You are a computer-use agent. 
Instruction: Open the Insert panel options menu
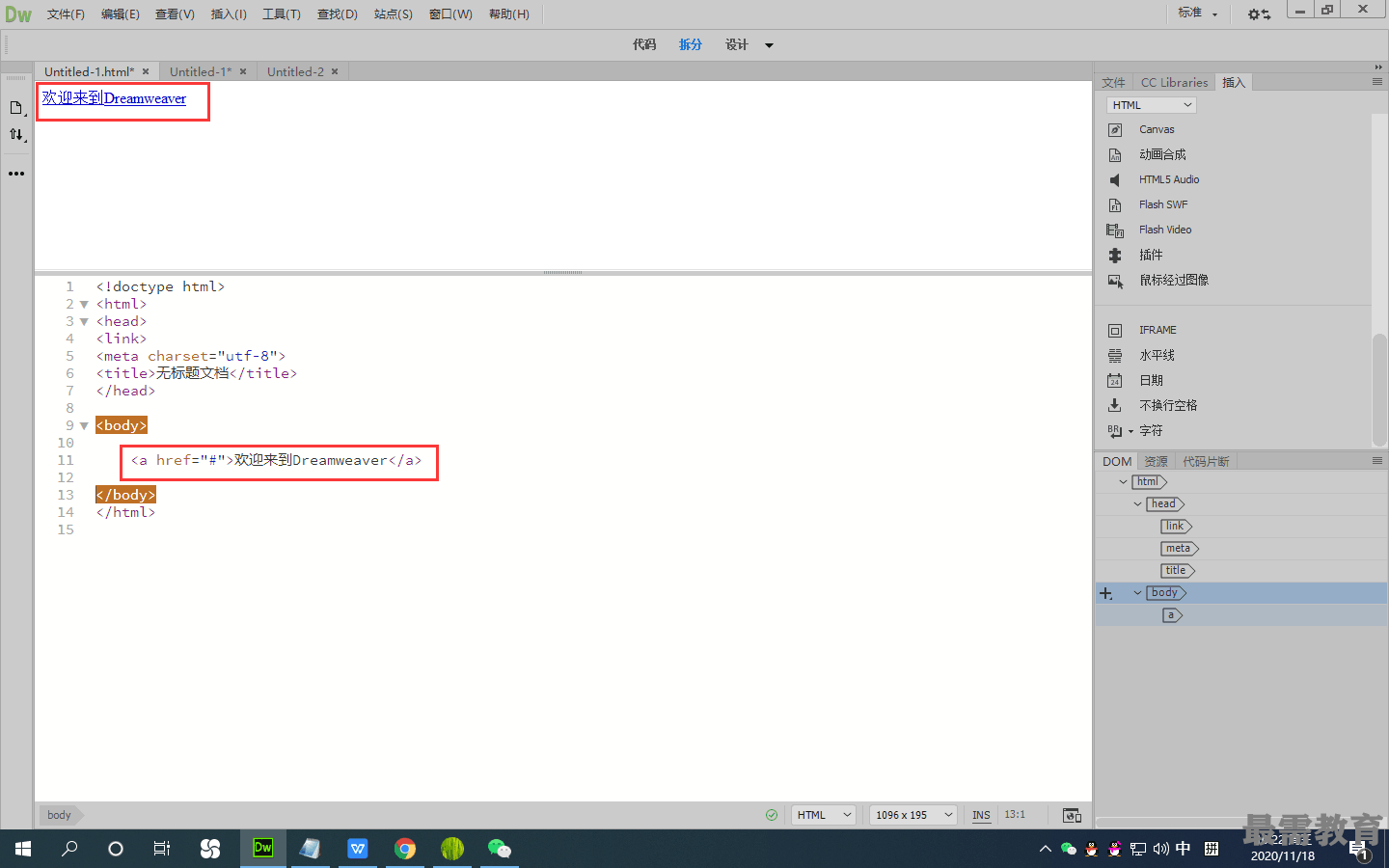(x=1377, y=82)
